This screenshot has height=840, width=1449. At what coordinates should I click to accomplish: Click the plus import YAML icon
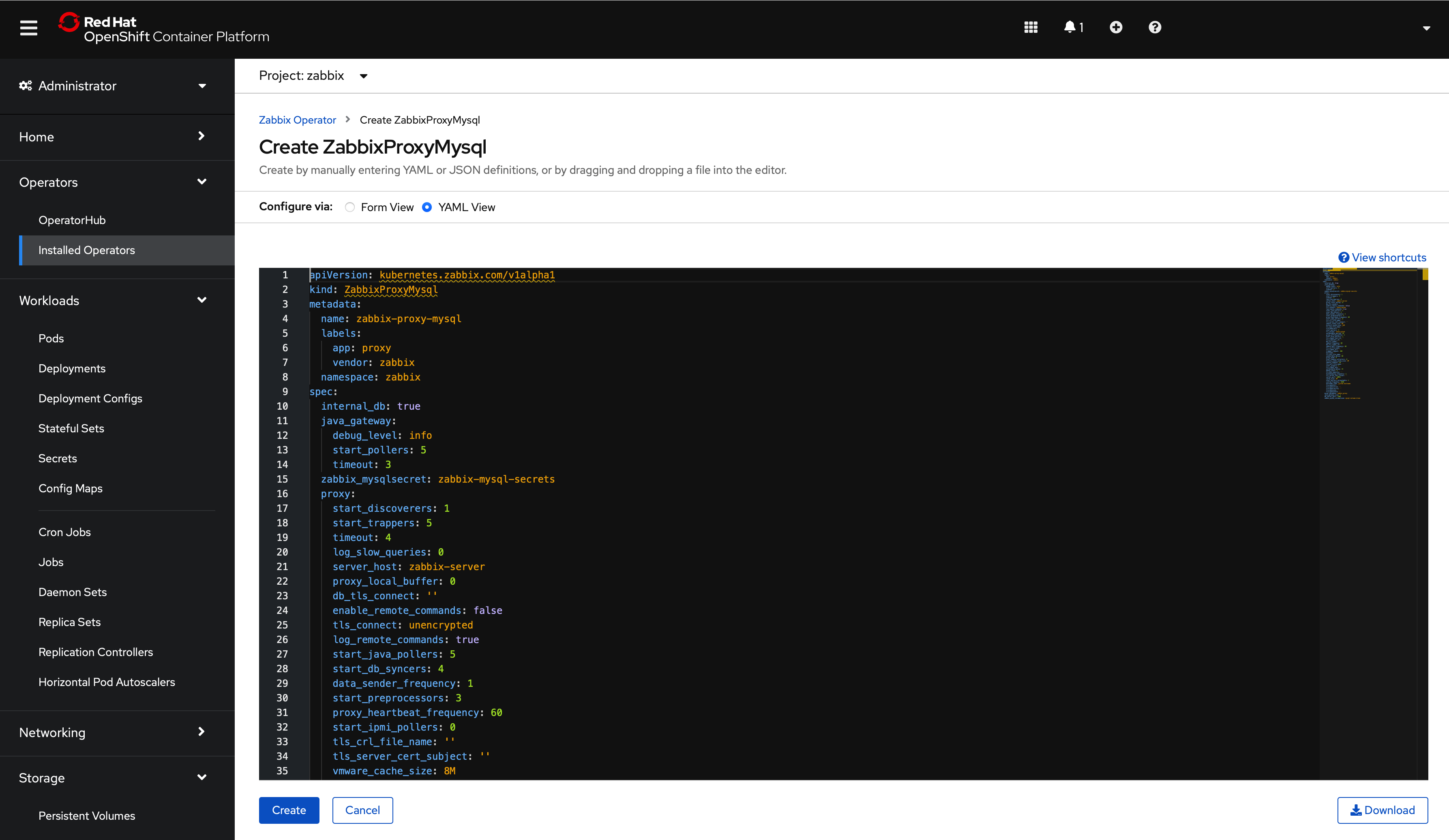[x=1115, y=28]
